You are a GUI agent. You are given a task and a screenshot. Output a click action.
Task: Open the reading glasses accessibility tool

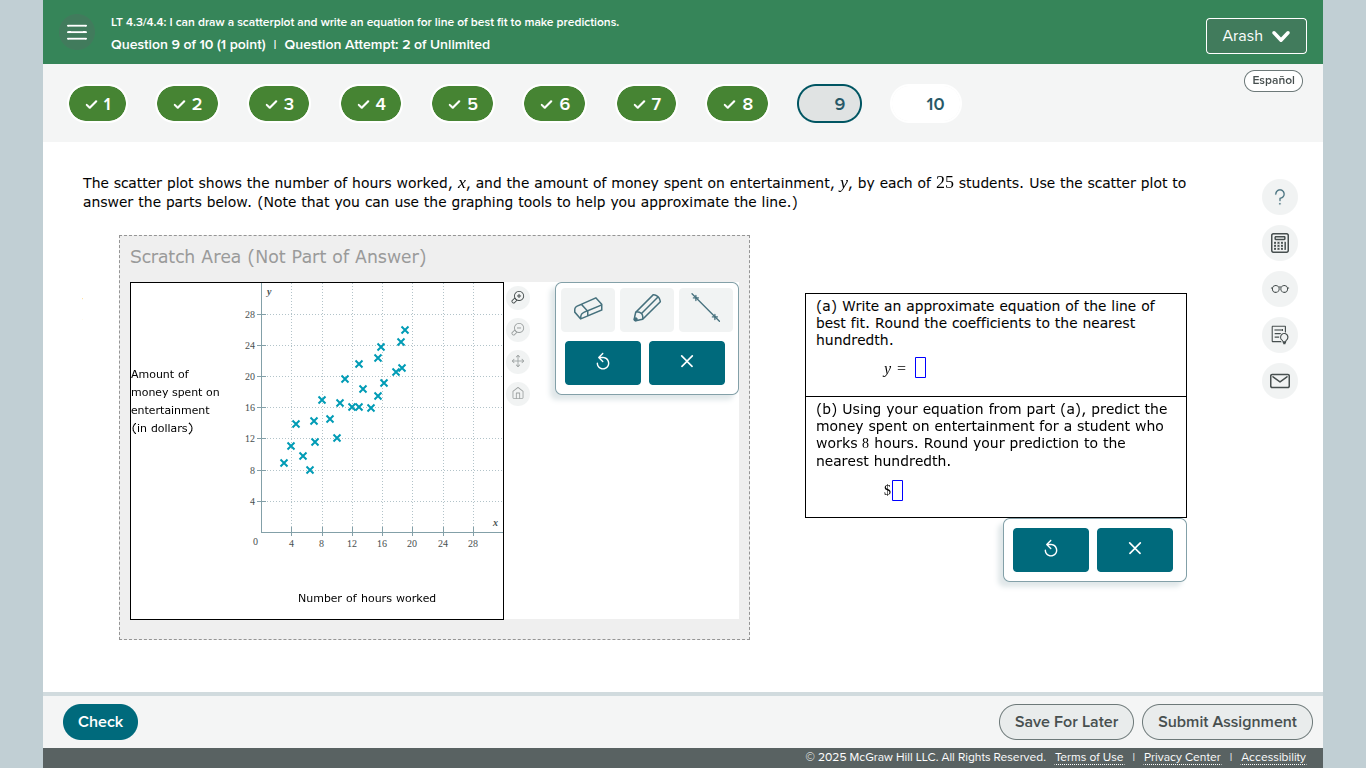(1280, 288)
